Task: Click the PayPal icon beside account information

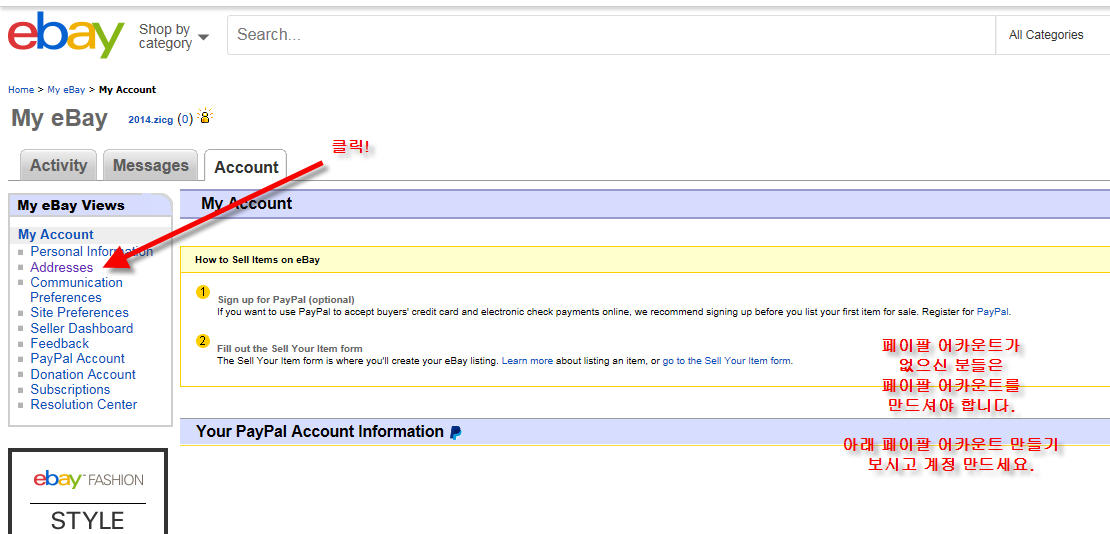Action: click(x=455, y=433)
